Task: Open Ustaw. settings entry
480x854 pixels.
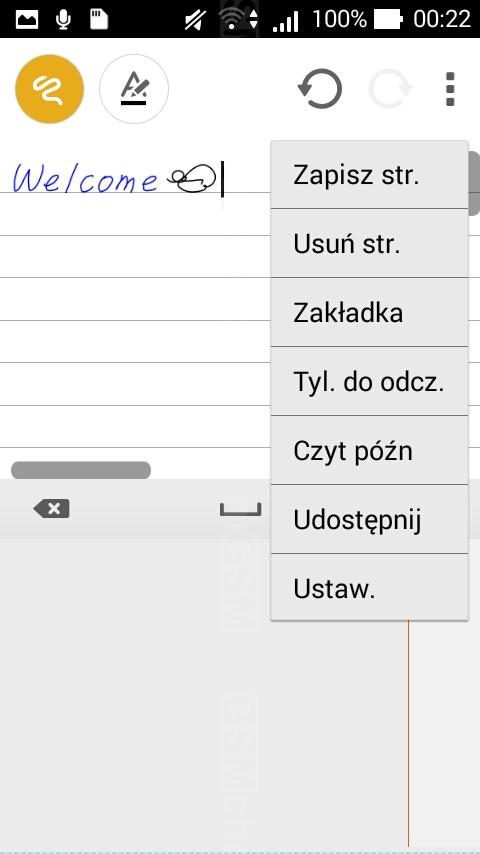Action: click(x=369, y=588)
